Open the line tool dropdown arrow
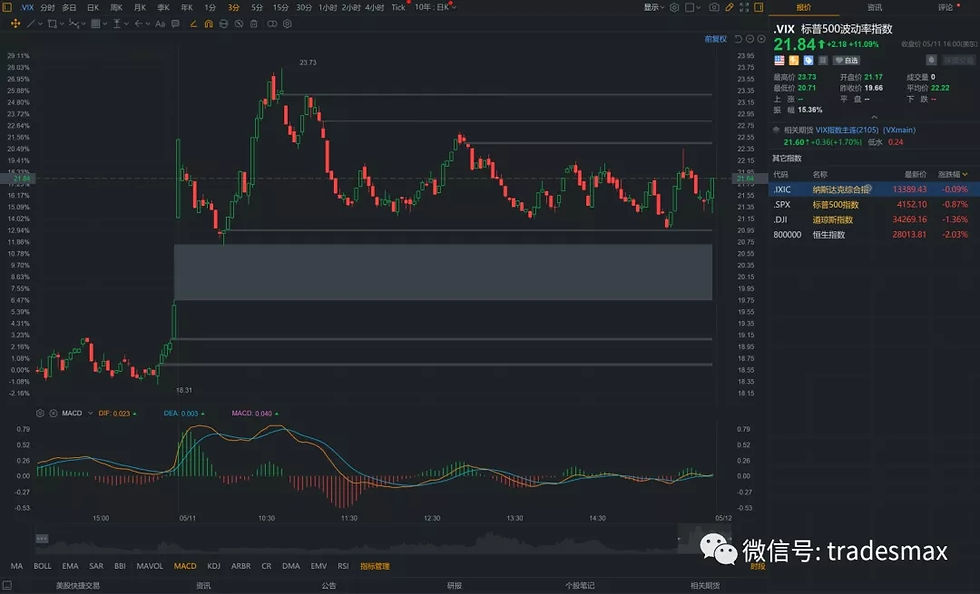This screenshot has width=980, height=594. 40,24
